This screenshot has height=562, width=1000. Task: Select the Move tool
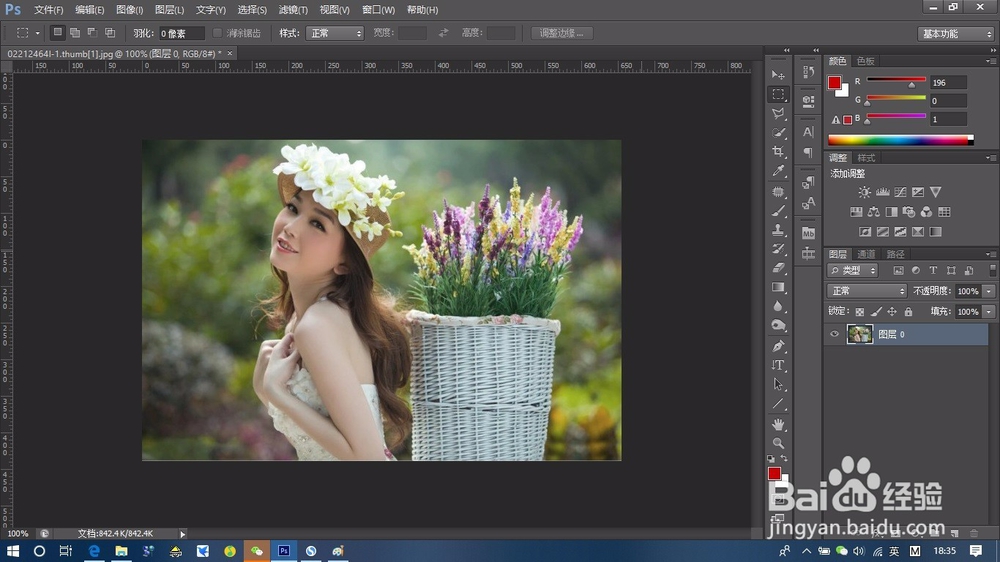tap(778, 75)
